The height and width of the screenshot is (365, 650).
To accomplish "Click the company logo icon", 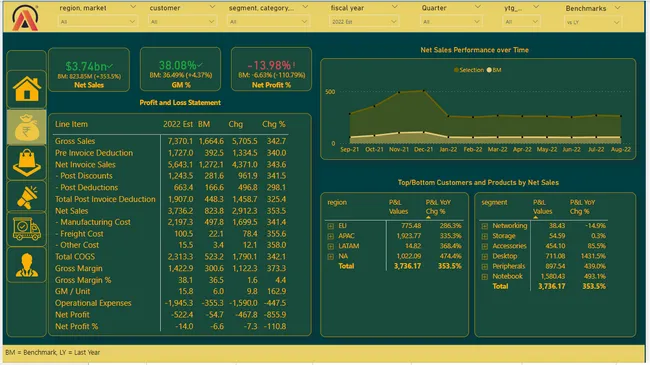I will pyautogui.click(x=25, y=18).
